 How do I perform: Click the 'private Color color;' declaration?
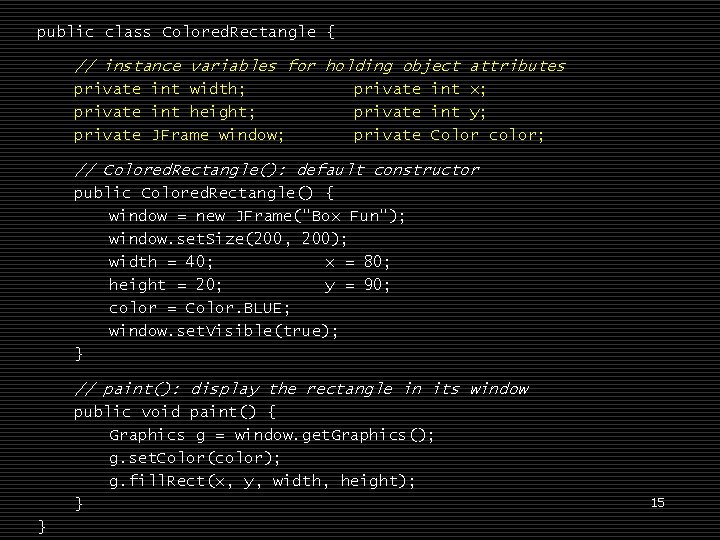(449, 135)
